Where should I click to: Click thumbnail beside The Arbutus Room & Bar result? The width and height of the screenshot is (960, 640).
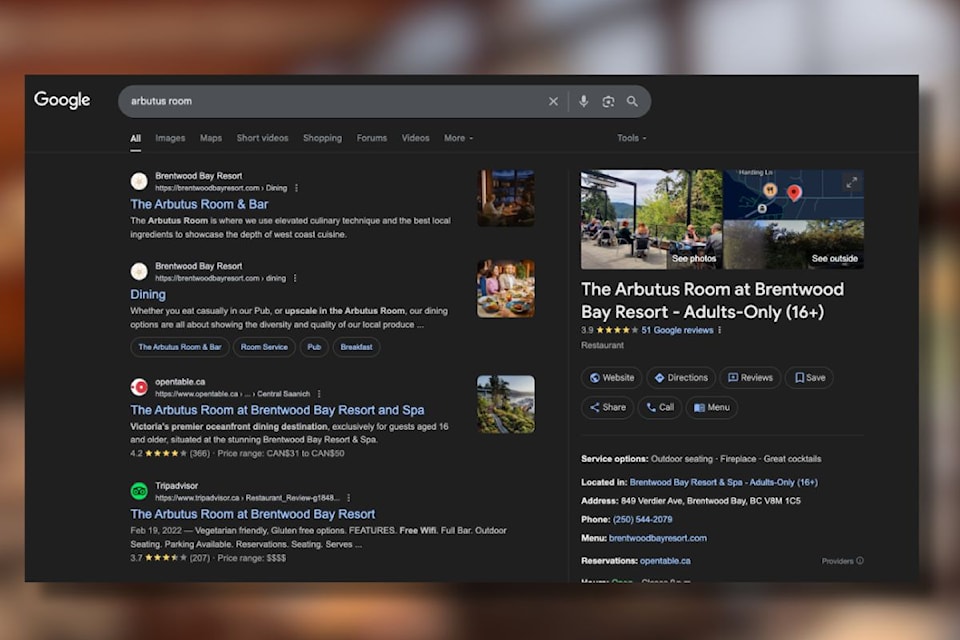pyautogui.click(x=506, y=198)
